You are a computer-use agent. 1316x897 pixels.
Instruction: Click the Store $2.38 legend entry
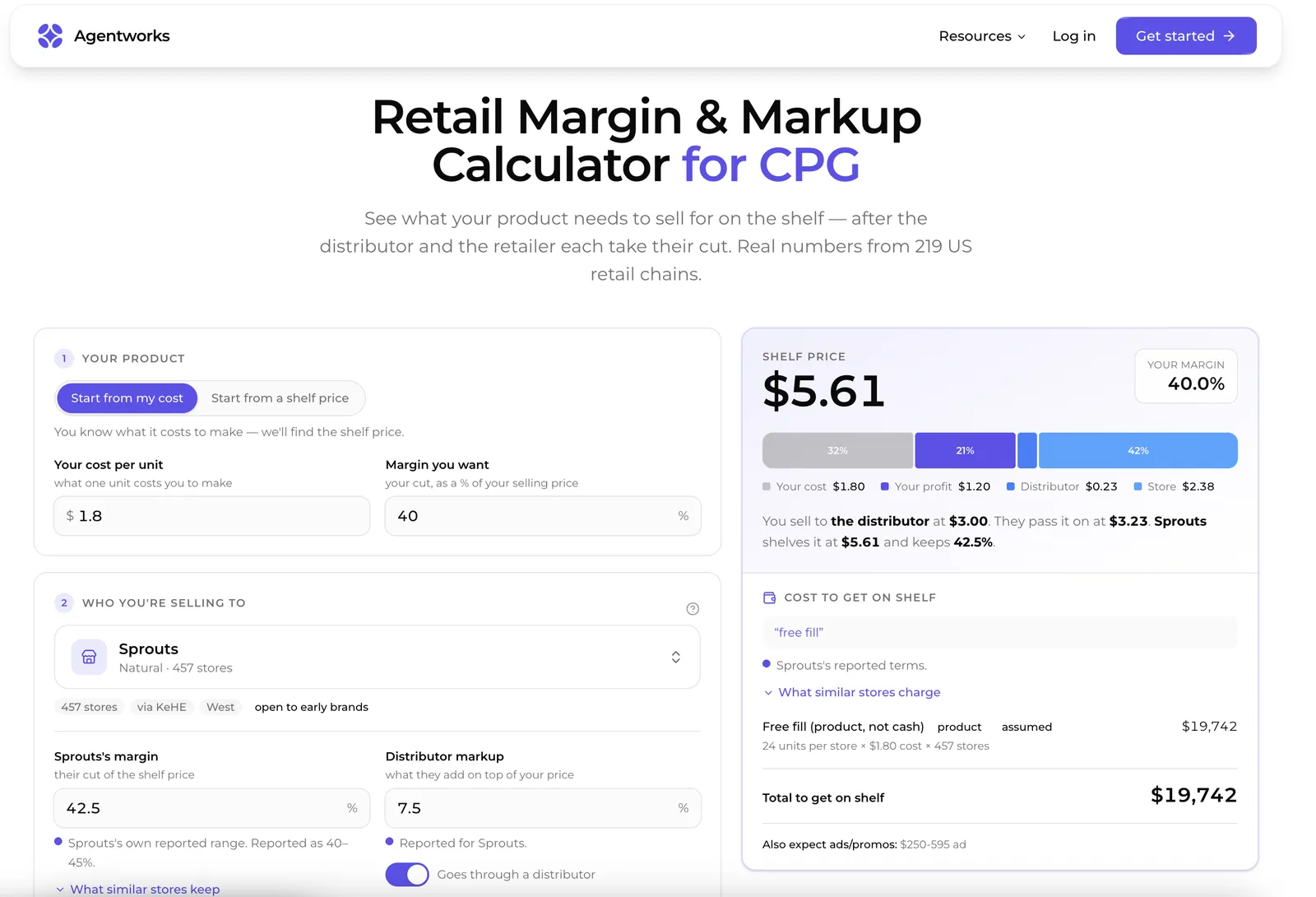click(1174, 486)
